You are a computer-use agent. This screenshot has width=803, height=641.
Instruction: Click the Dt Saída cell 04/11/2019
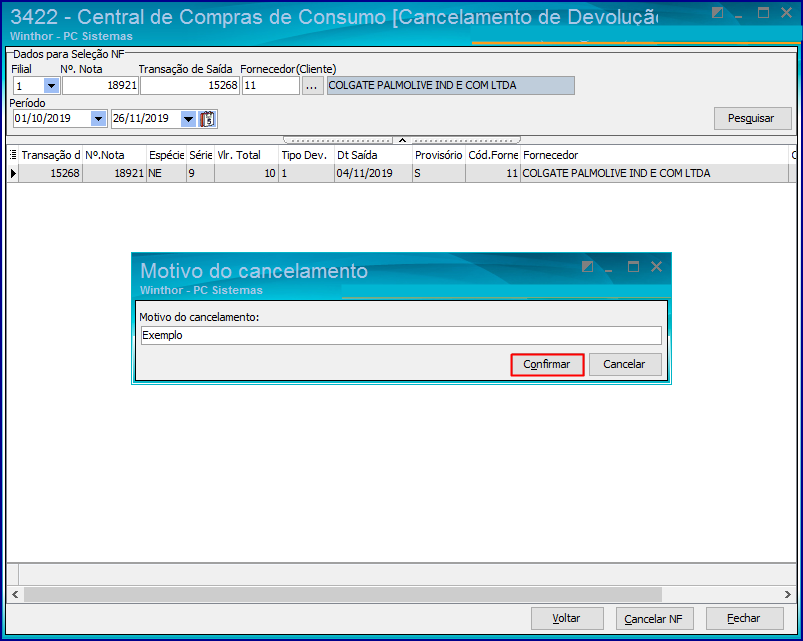coord(373,174)
